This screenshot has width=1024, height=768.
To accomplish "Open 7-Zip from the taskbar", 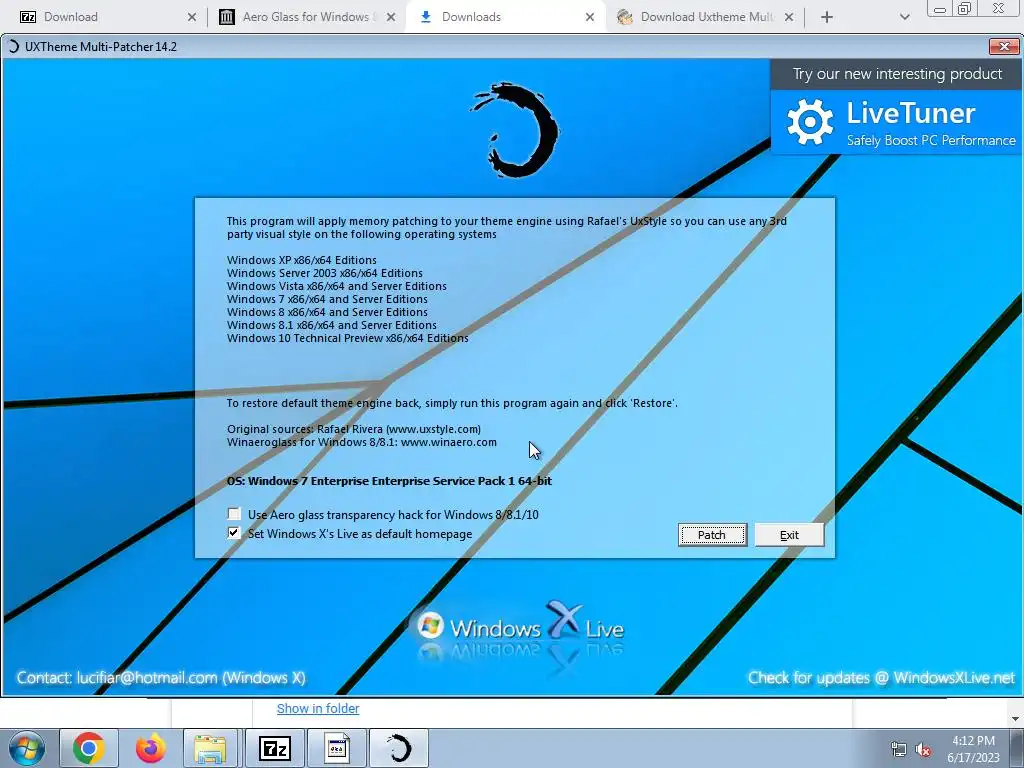I will 274,748.
